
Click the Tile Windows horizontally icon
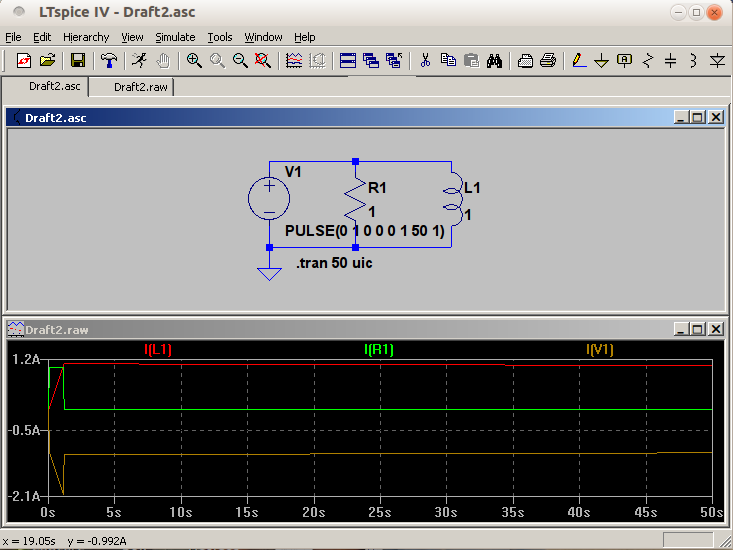pyautogui.click(x=348, y=60)
